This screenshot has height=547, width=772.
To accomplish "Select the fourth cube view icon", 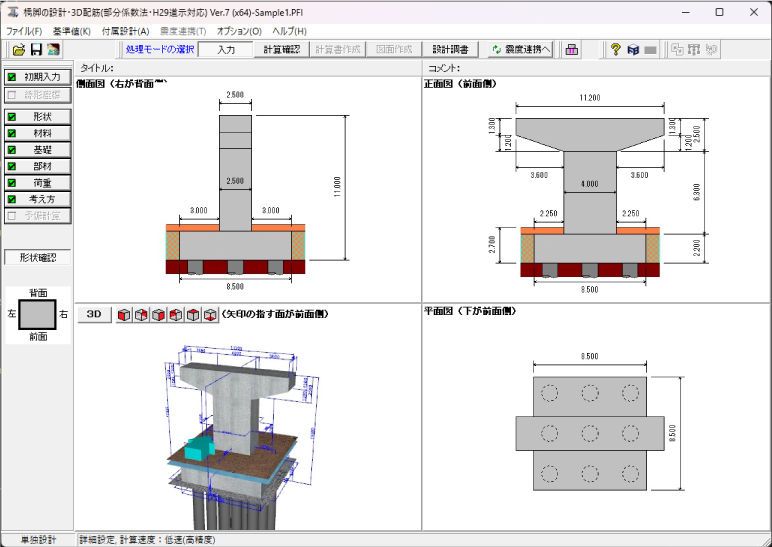I will pyautogui.click(x=176, y=315).
